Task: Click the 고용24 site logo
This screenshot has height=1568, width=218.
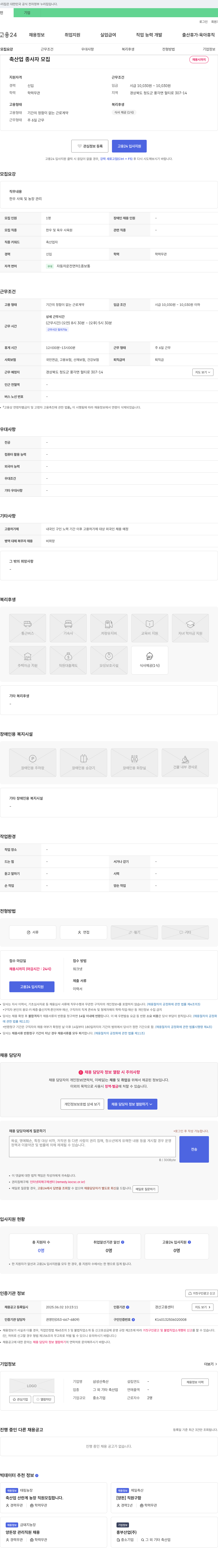Action: click(x=9, y=35)
